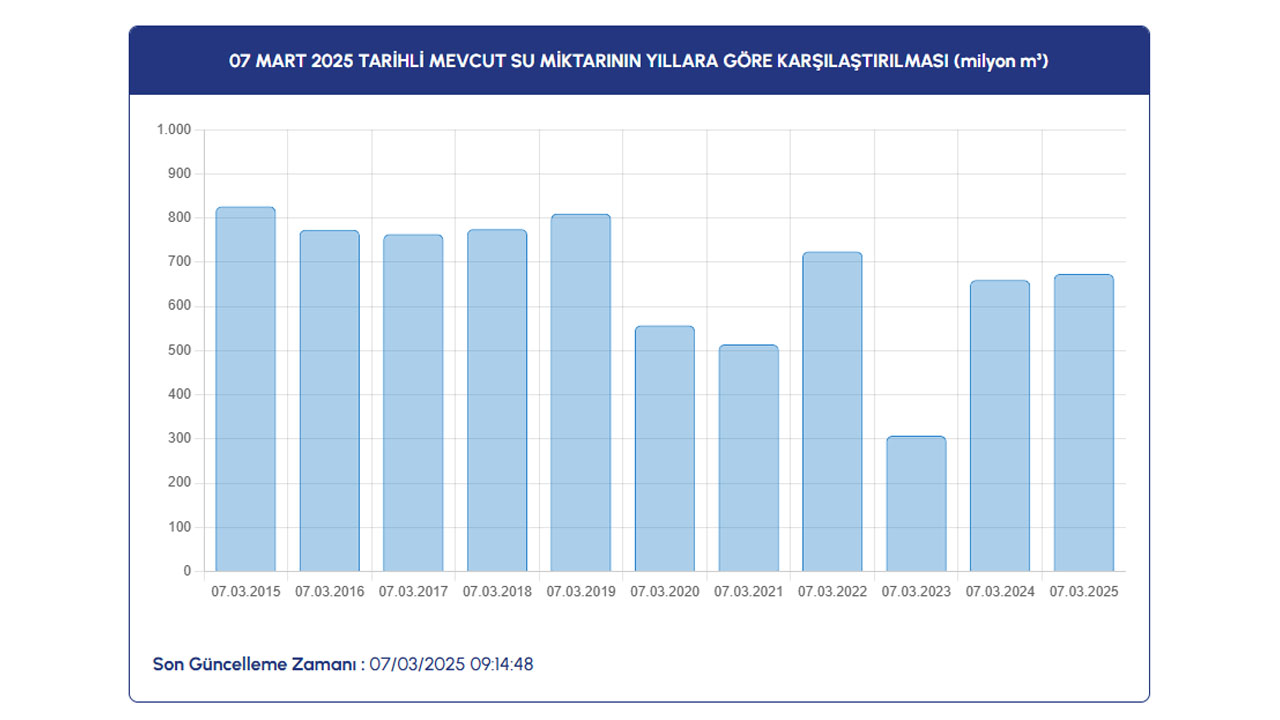
Task: Click the 'Son Güncelleme Zamanı' label
Action: tap(258, 664)
